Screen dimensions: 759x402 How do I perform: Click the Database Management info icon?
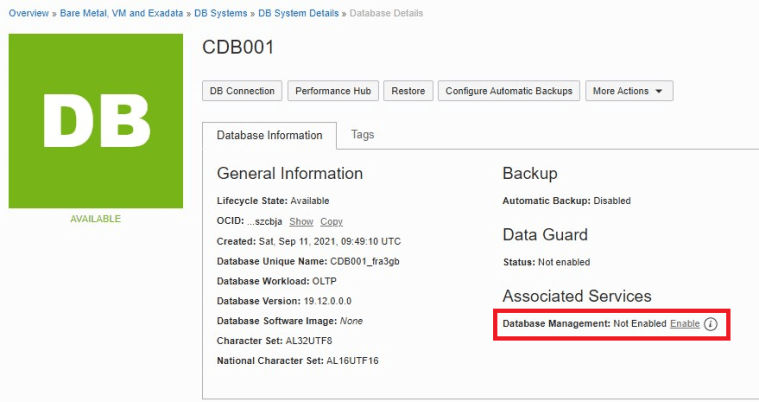711,324
